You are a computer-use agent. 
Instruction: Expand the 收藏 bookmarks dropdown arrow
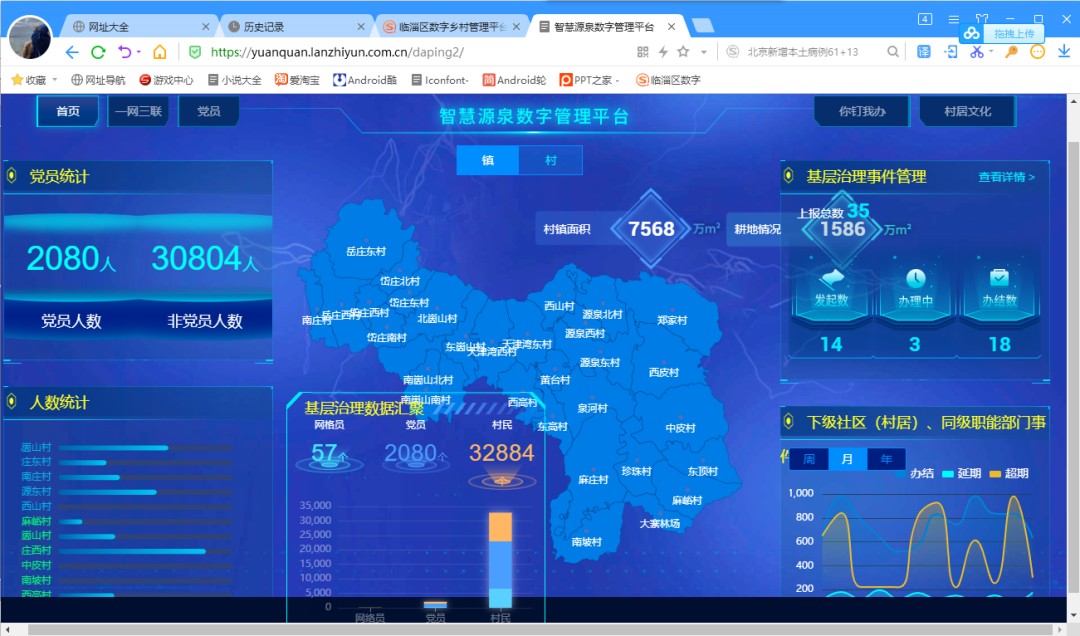[x=55, y=80]
